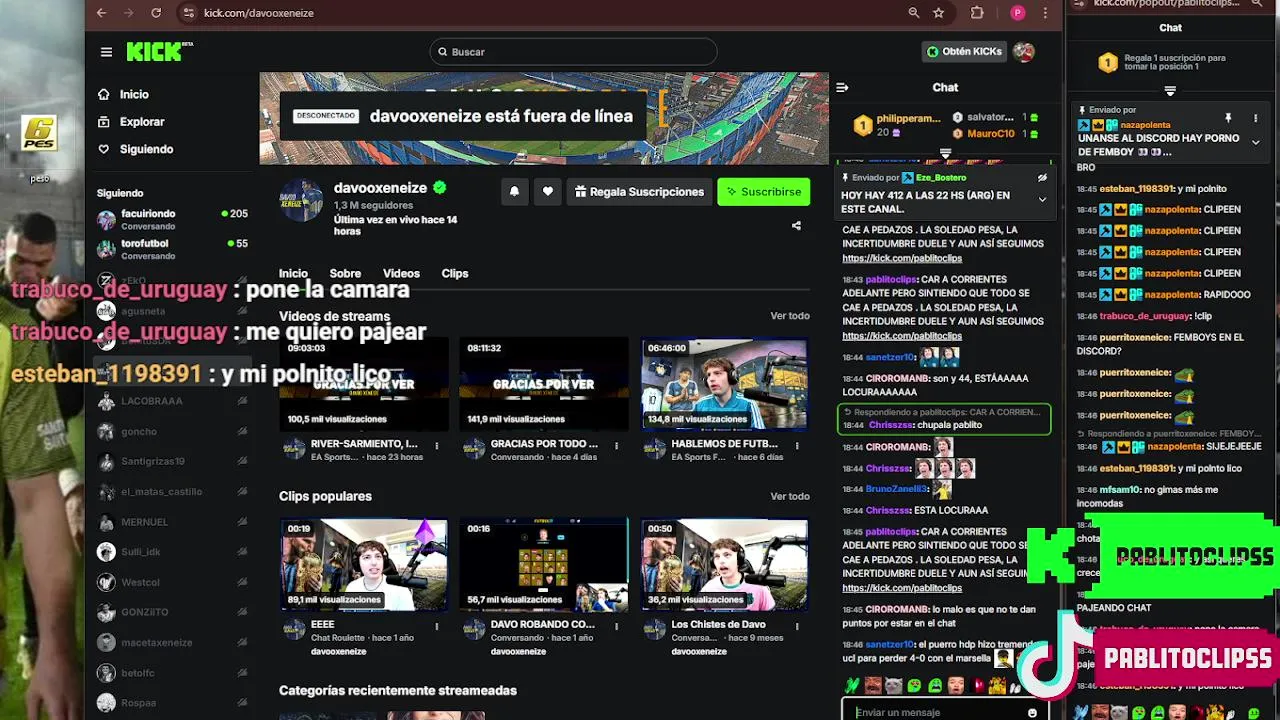Open the Kick user avatar menu
The image size is (1280, 720).
pos(1023,52)
